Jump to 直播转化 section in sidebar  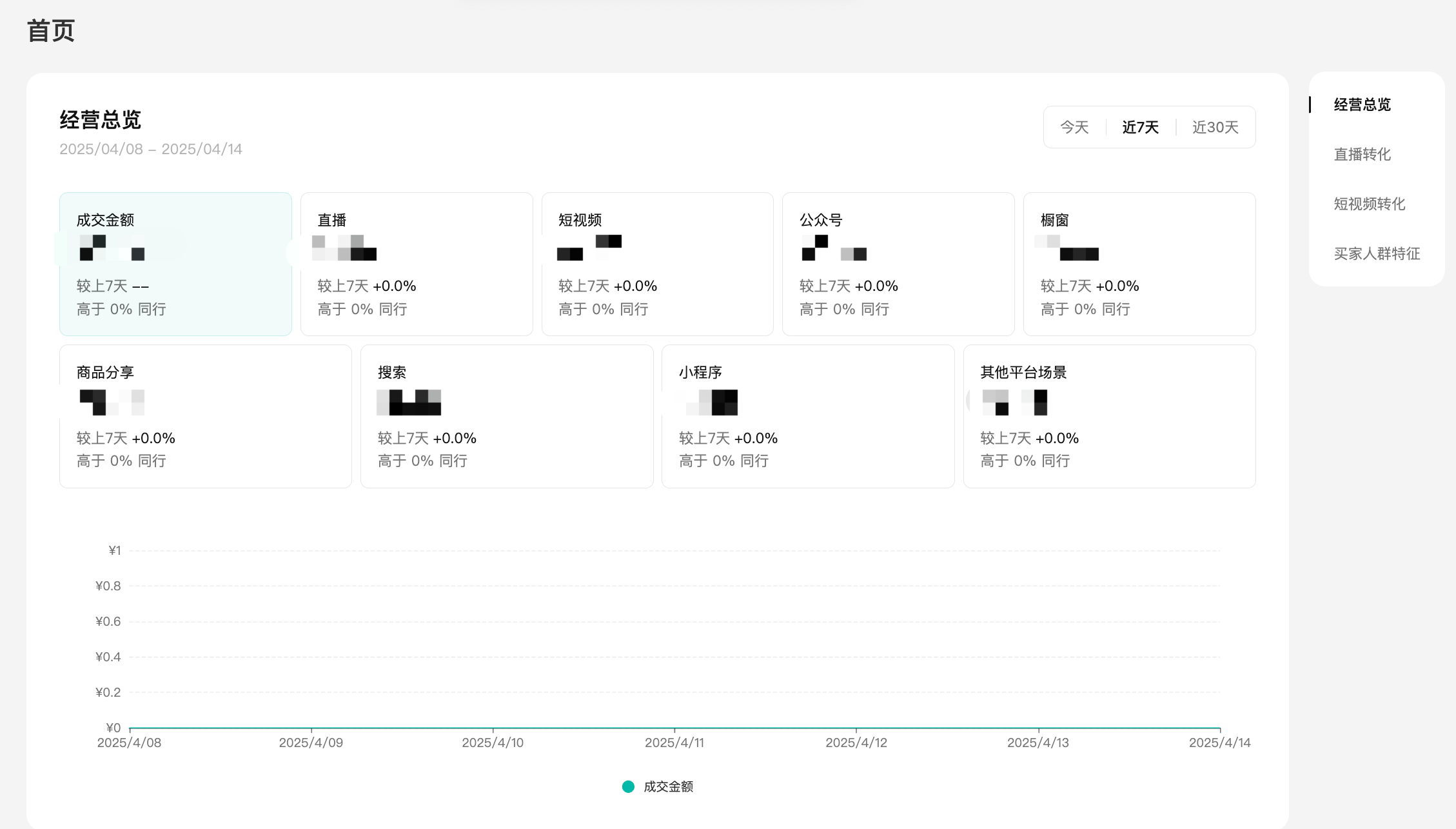(x=1362, y=154)
